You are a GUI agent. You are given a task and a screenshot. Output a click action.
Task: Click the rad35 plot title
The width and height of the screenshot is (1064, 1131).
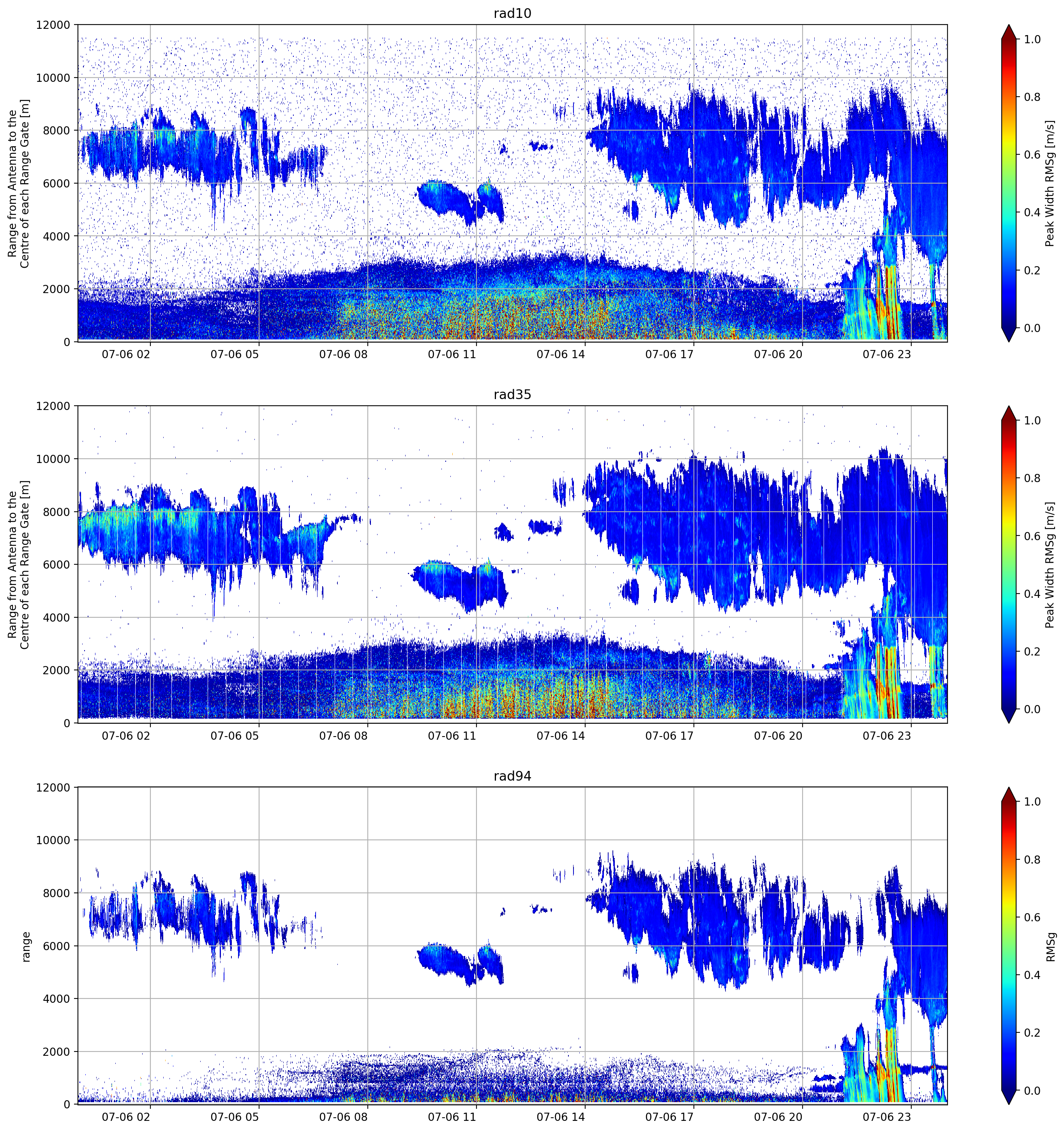click(512, 394)
